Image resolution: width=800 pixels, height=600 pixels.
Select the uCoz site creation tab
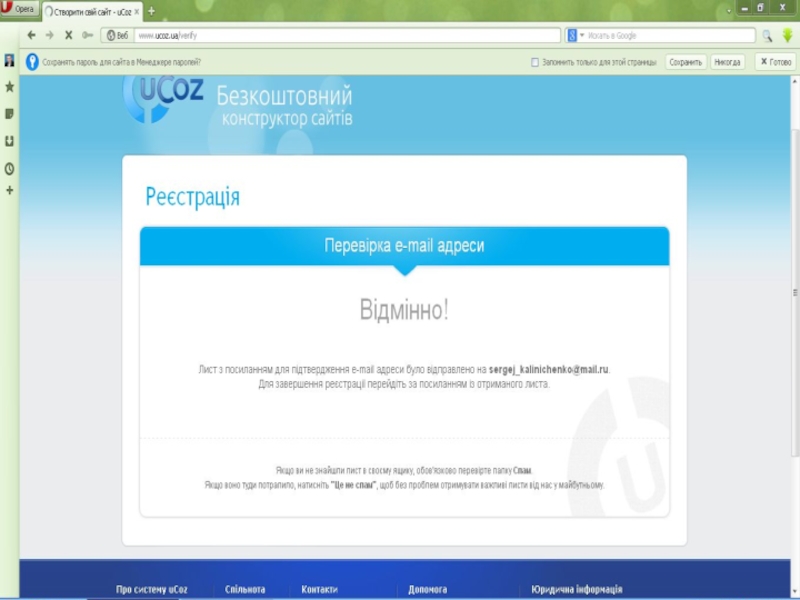coord(92,11)
